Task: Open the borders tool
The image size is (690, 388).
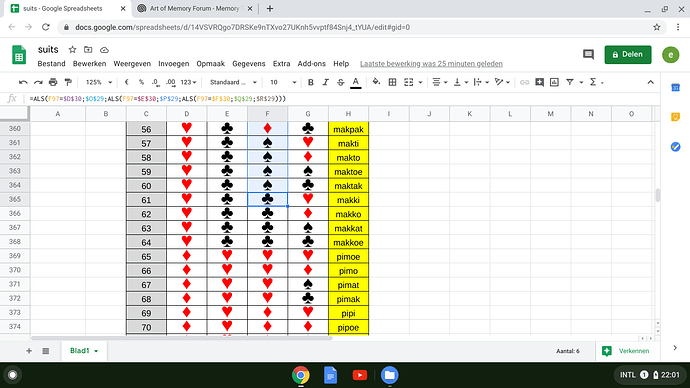Action: tap(392, 82)
